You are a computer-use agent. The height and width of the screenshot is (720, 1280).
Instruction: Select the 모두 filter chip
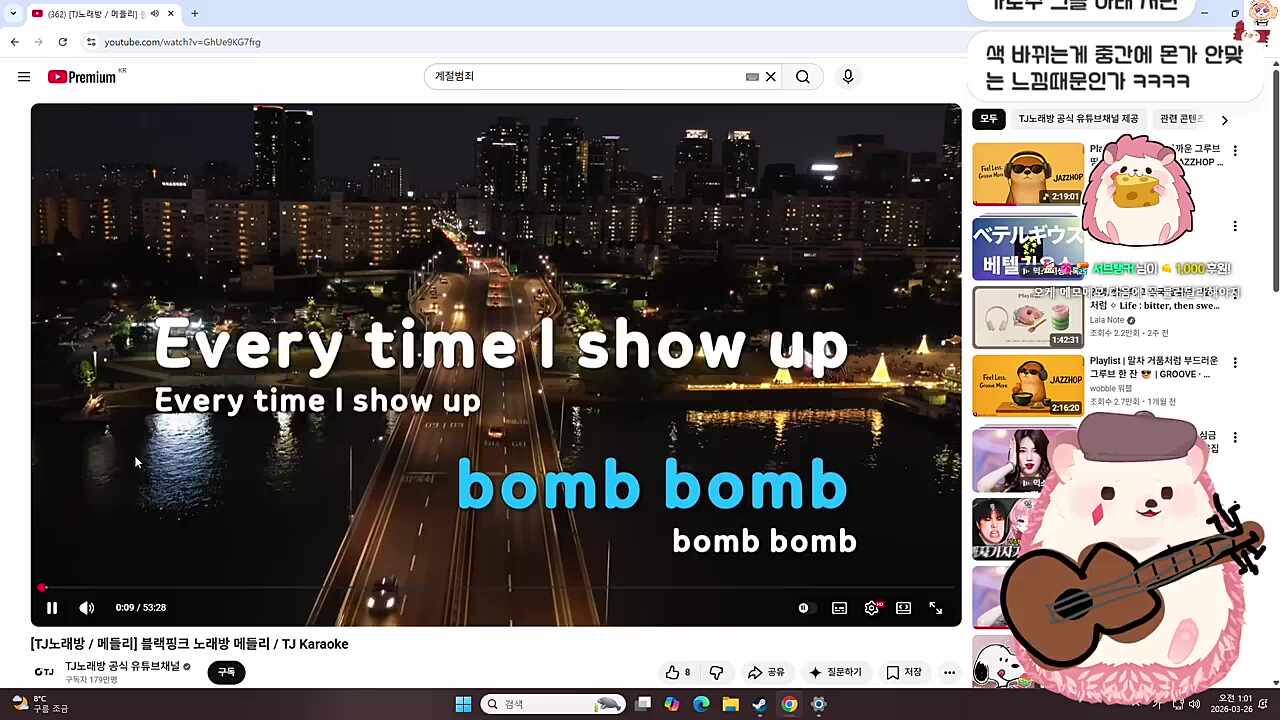click(989, 119)
